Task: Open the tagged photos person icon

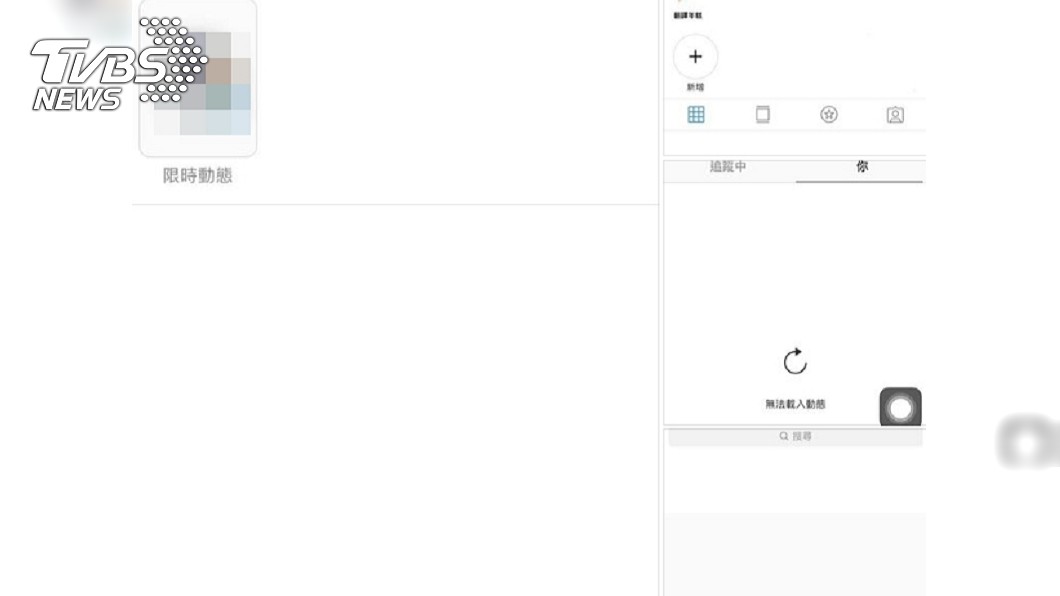Action: [x=895, y=115]
